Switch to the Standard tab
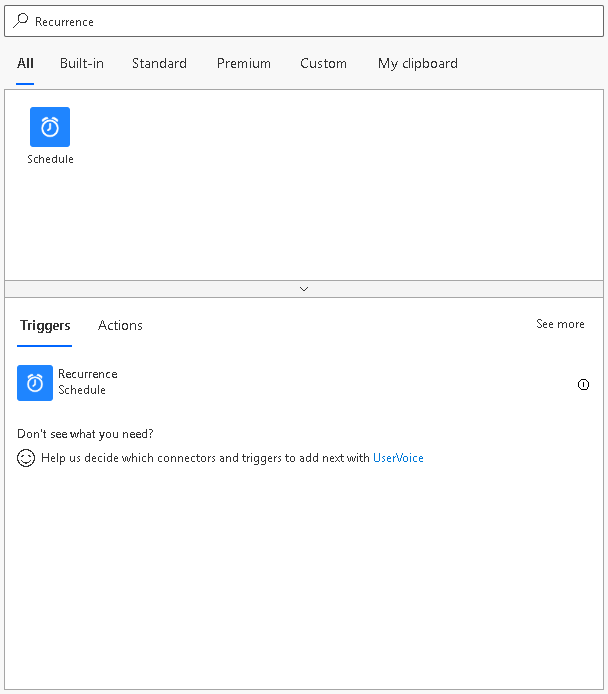 tap(159, 63)
